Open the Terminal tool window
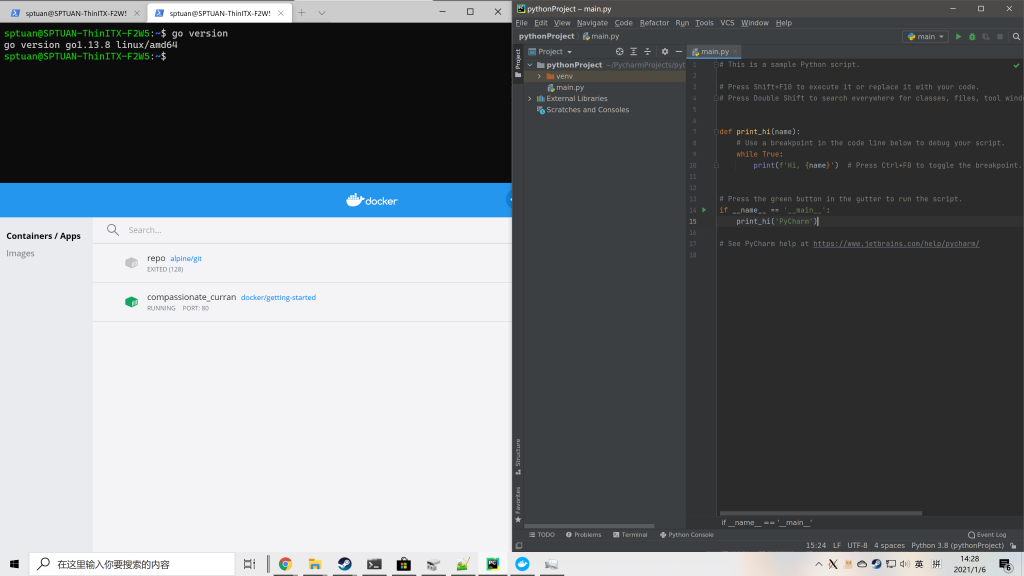Screen dimensions: 1024x576 [630, 534]
